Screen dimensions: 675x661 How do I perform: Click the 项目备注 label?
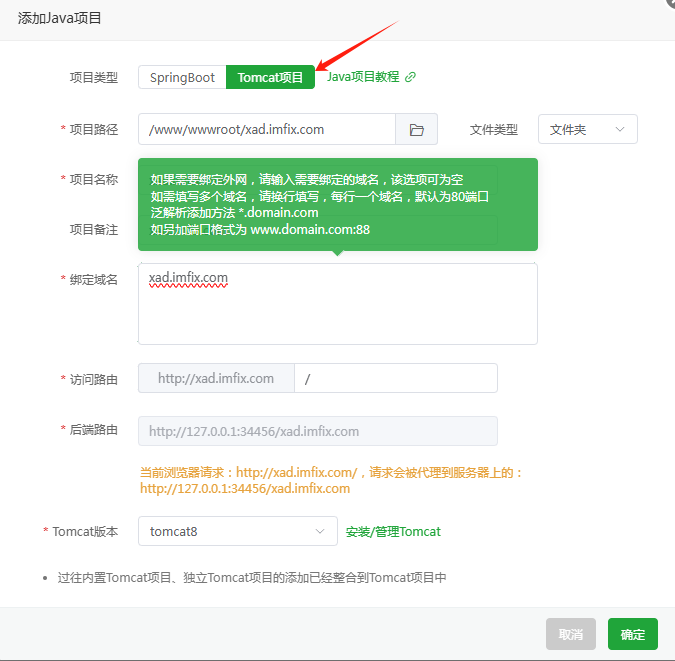pos(94,230)
